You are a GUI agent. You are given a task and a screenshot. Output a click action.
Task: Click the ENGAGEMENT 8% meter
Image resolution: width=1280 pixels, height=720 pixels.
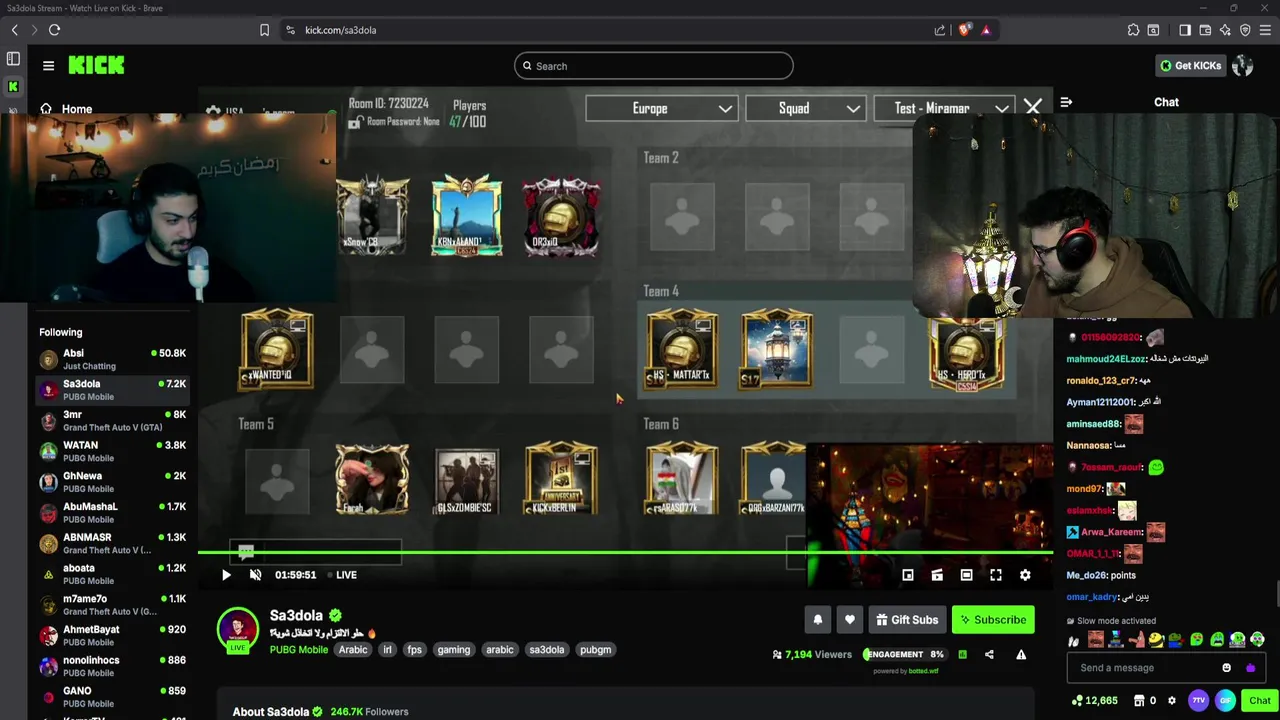(x=904, y=655)
